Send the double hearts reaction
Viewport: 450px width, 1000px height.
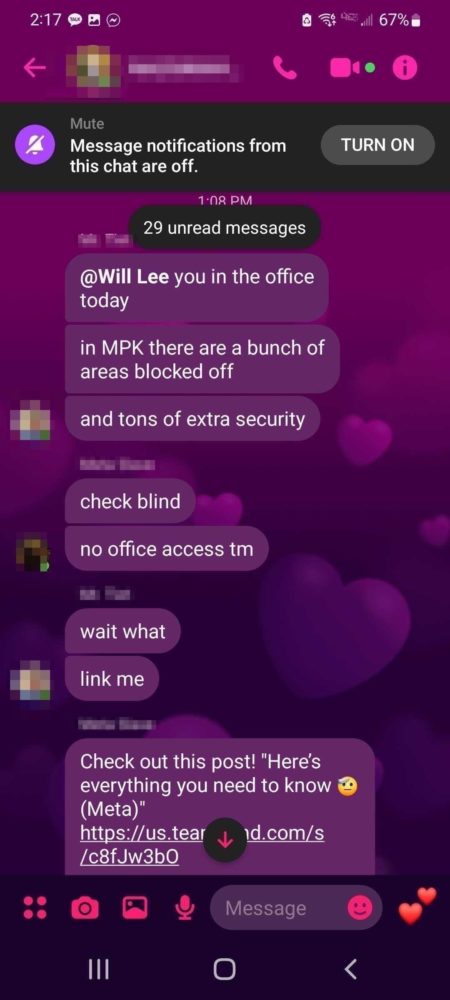pos(417,906)
